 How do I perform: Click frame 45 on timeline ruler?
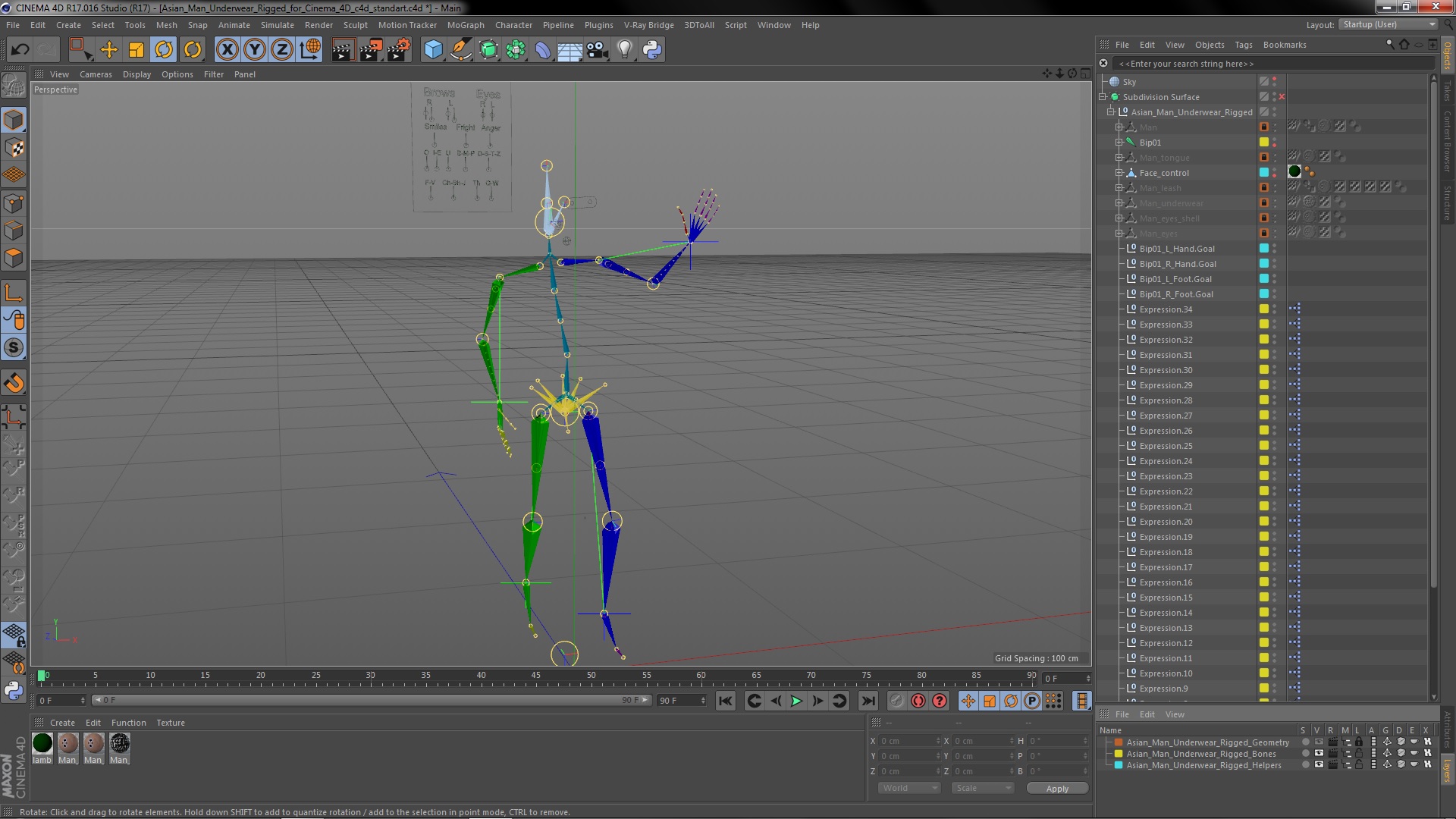(536, 676)
